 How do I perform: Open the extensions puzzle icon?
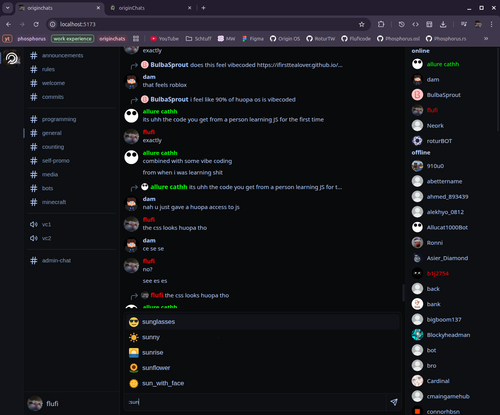coord(381,24)
